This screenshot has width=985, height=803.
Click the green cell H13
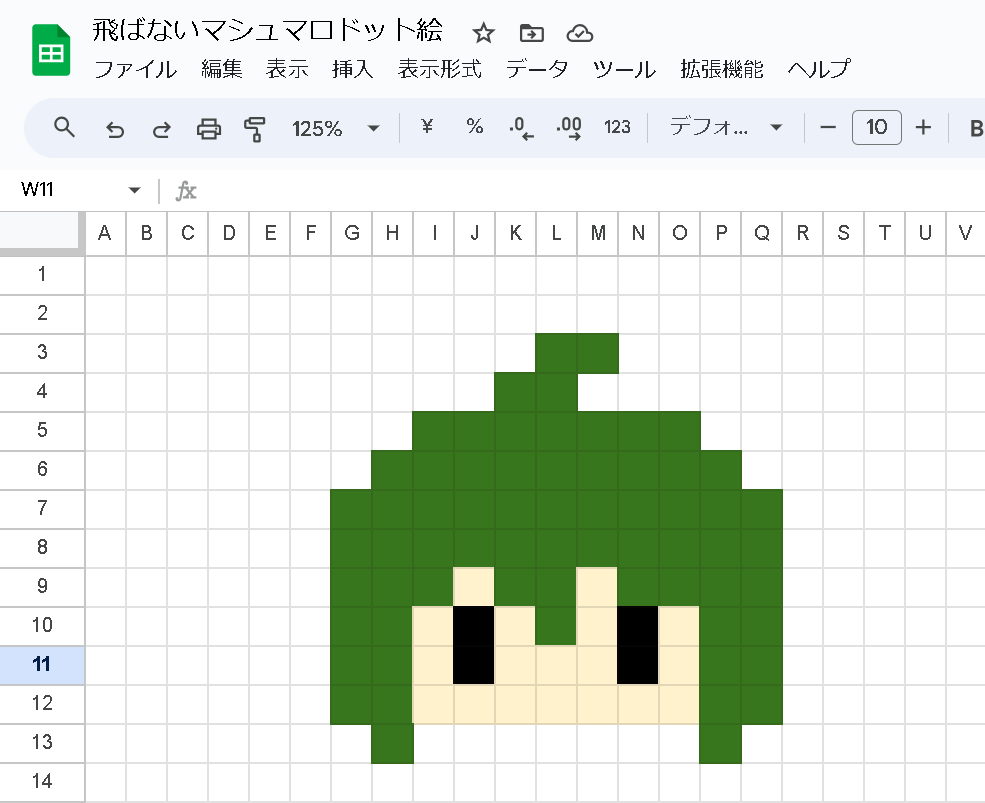(393, 743)
